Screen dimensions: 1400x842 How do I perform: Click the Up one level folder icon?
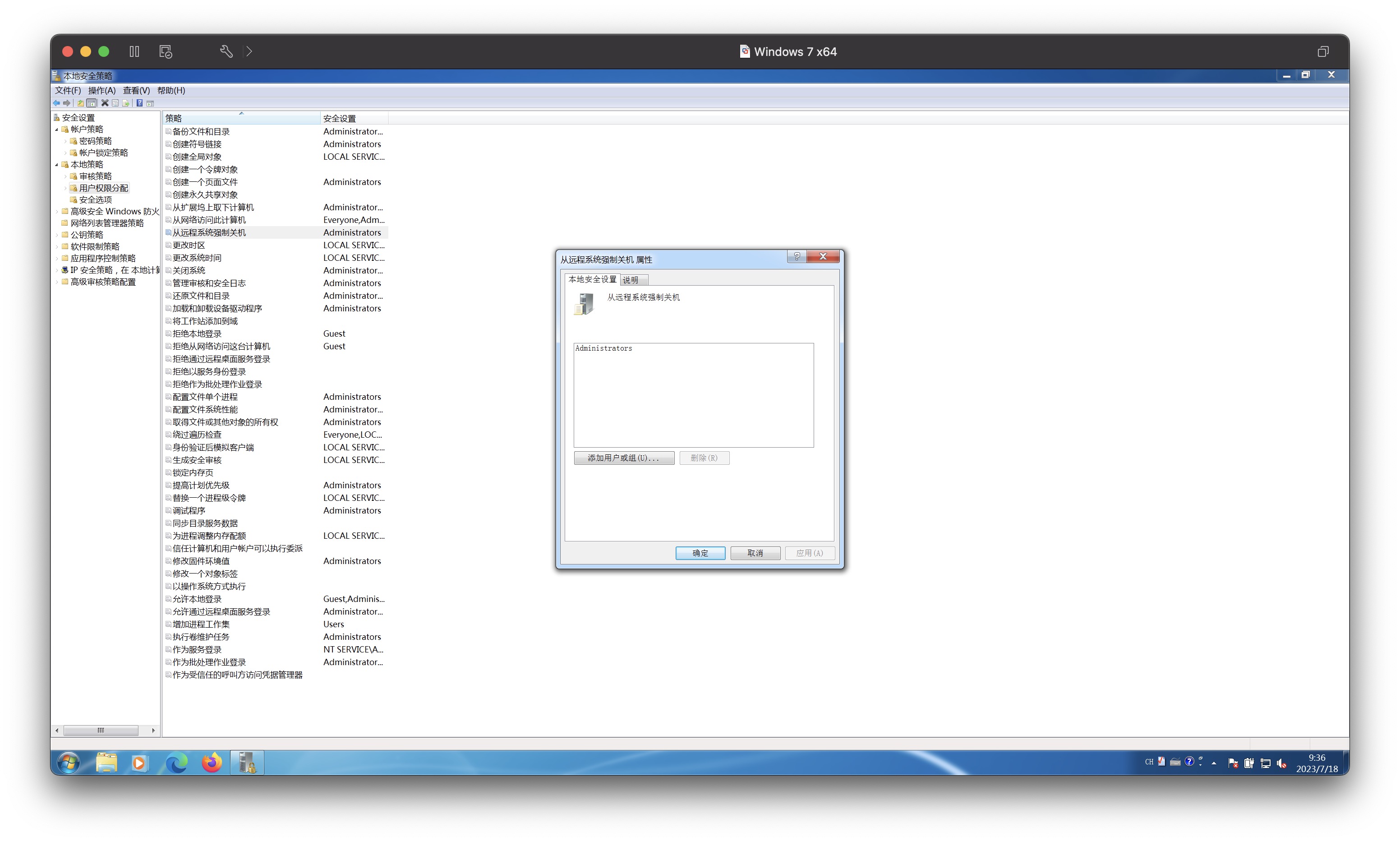81,103
